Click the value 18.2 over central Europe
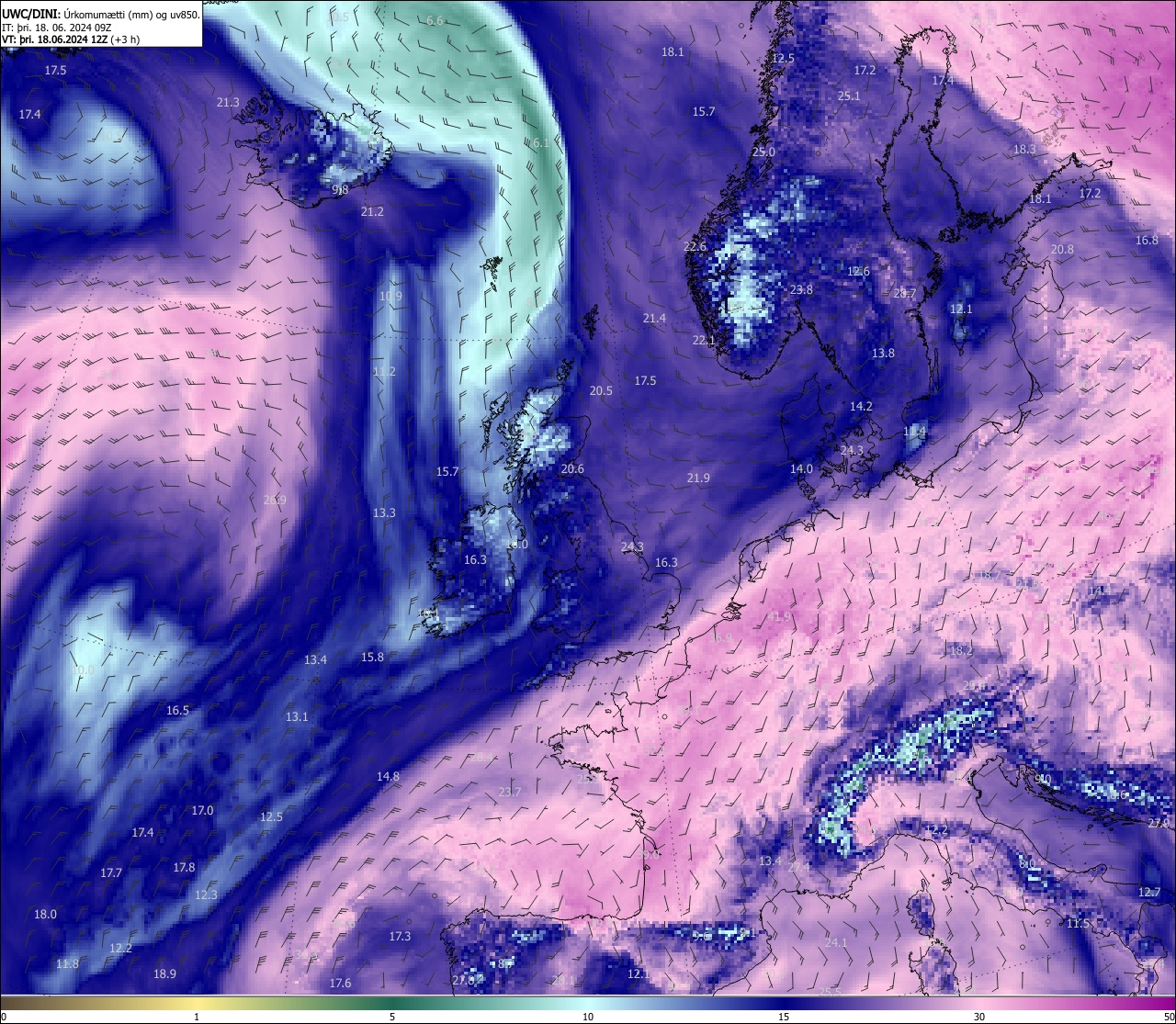This screenshot has width=1176, height=1024. pyautogui.click(x=961, y=650)
